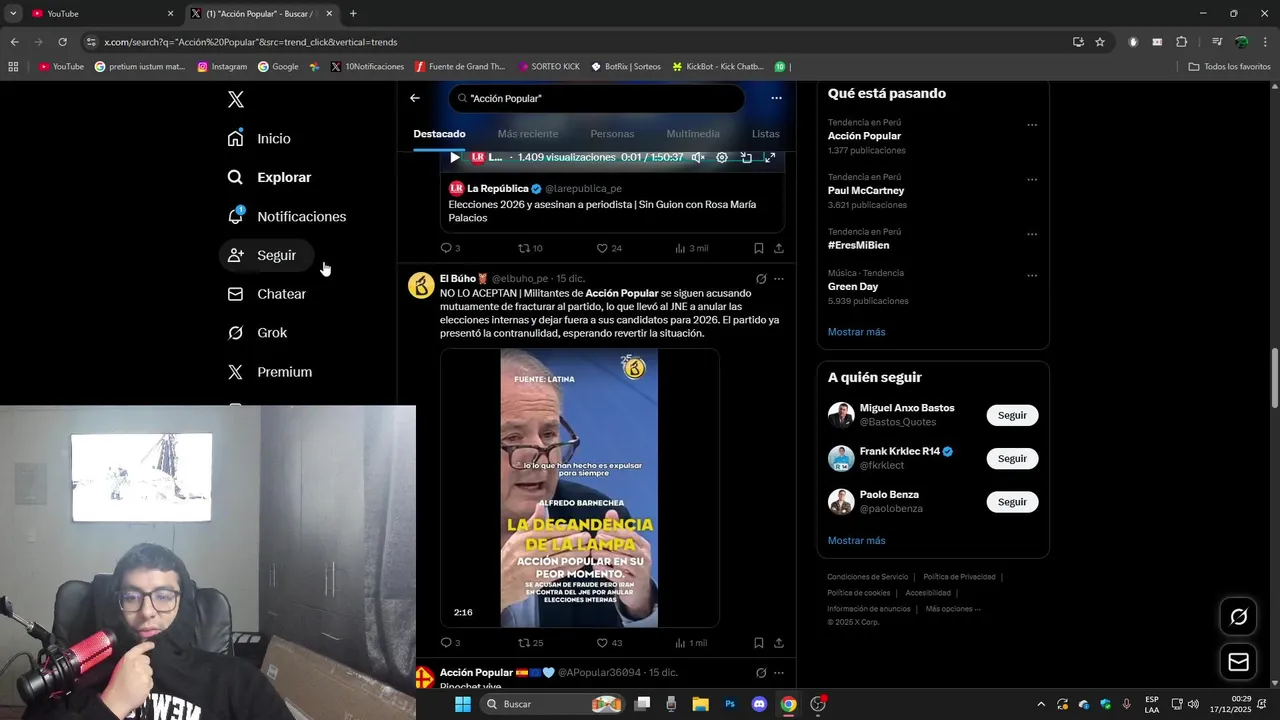
Task: Click the "Acción Popular" search field
Action: [x=597, y=98]
